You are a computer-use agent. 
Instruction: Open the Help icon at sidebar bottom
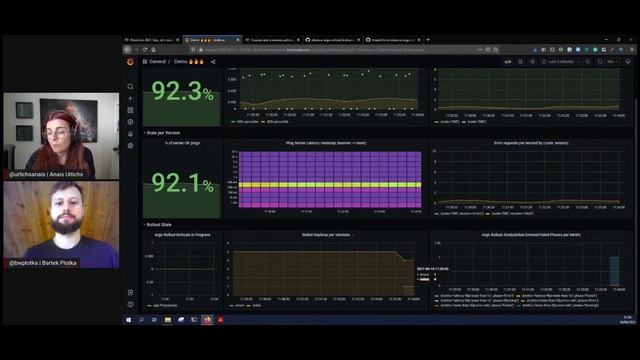tap(130, 304)
